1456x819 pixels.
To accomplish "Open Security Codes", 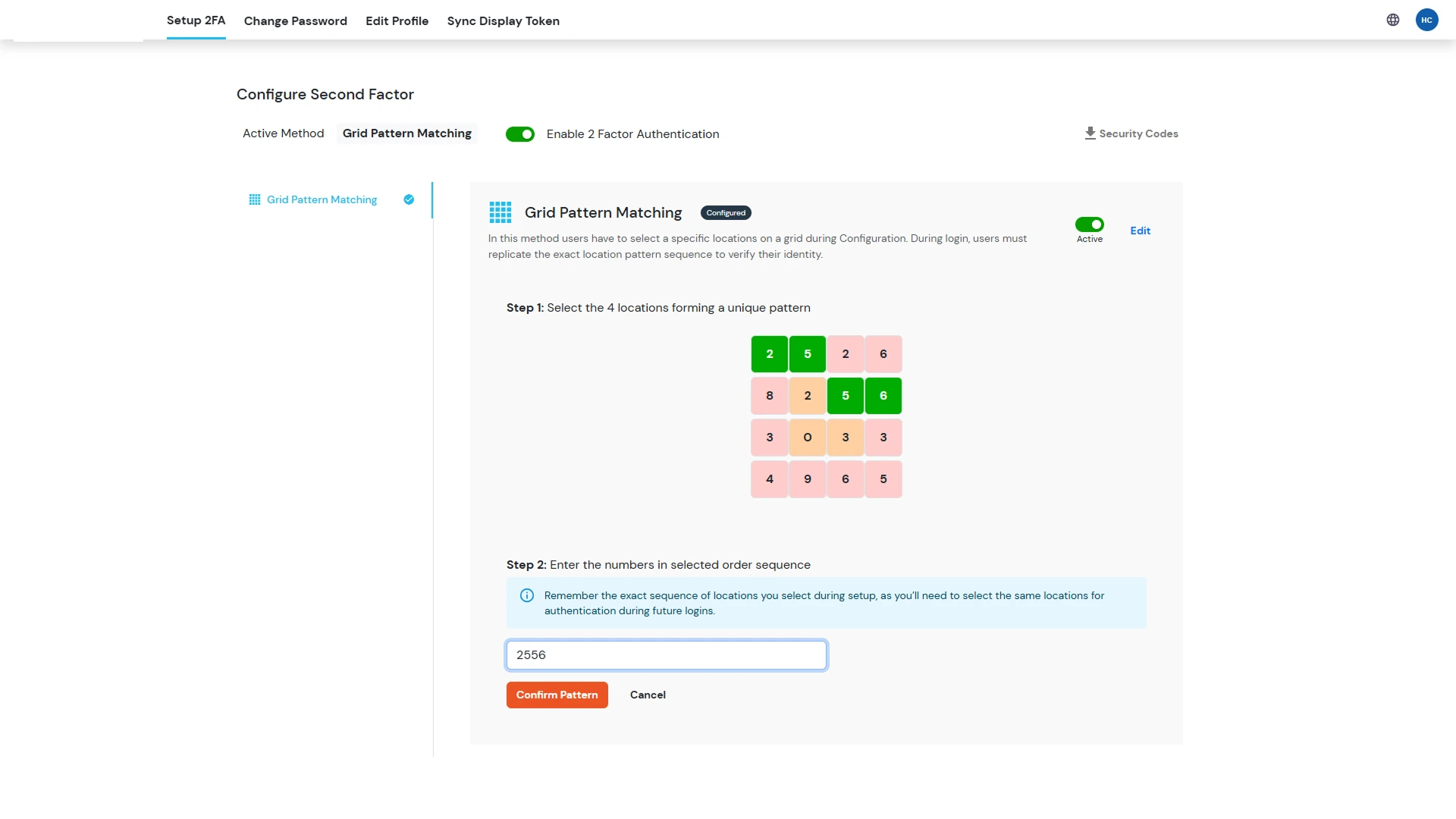I will click(1137, 133).
